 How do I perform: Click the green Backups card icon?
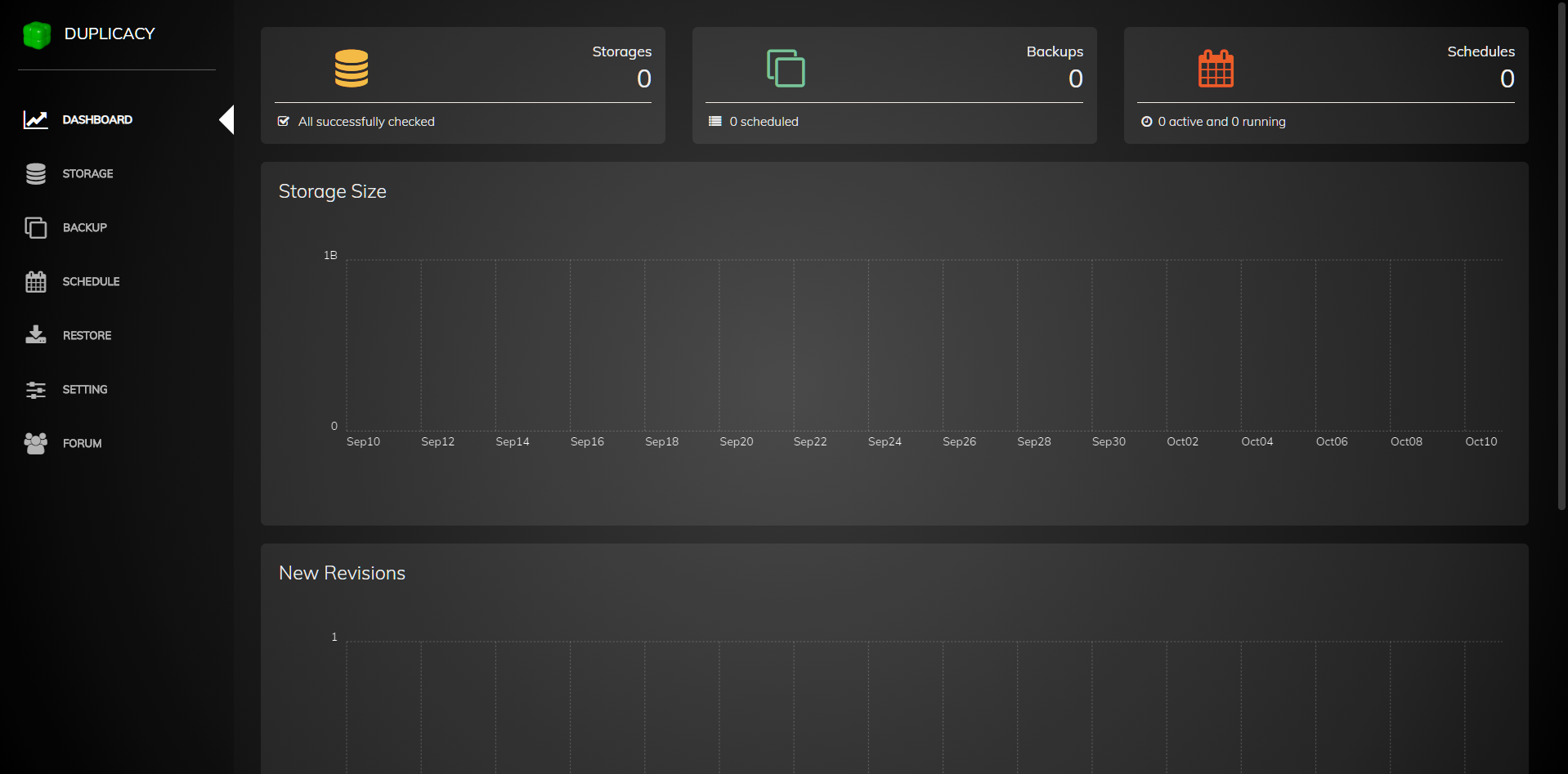[786, 69]
